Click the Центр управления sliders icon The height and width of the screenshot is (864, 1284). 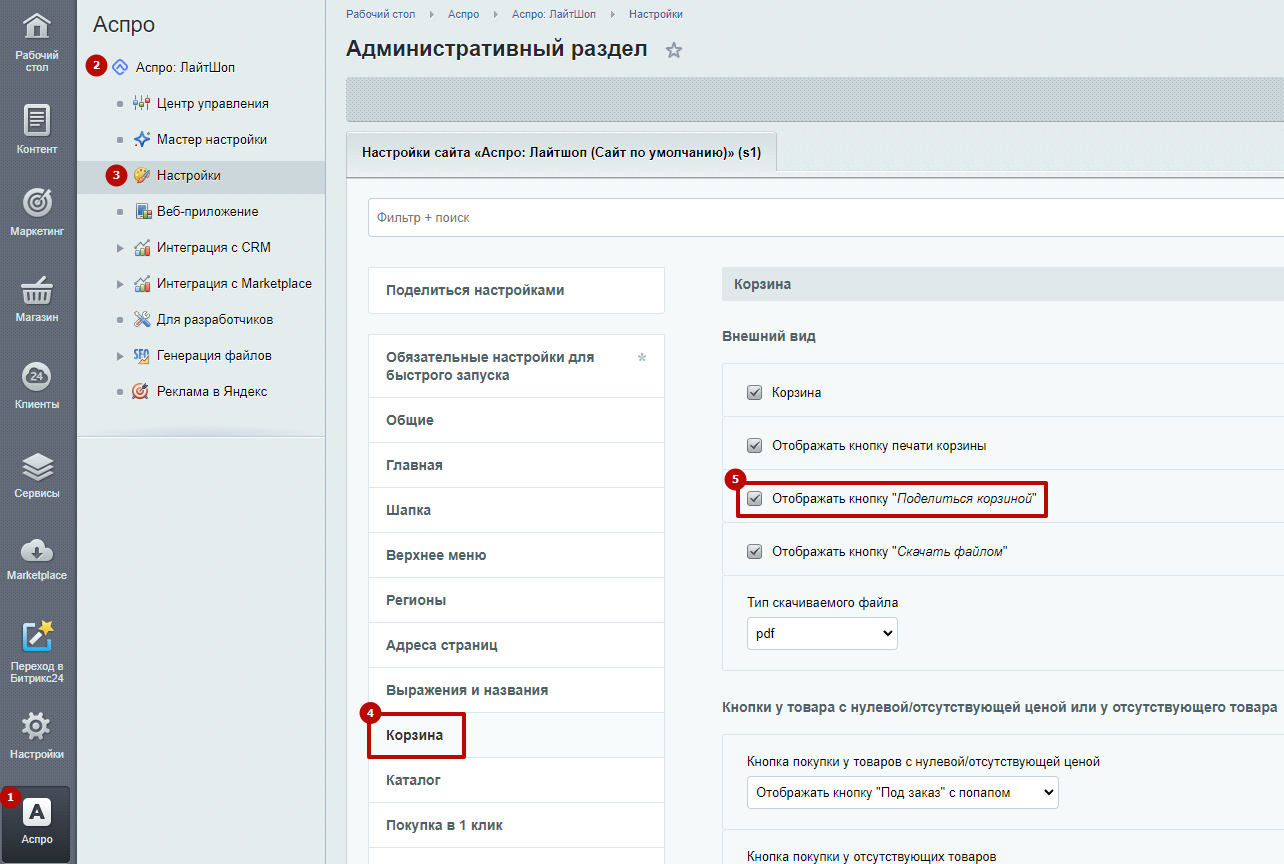coord(141,104)
